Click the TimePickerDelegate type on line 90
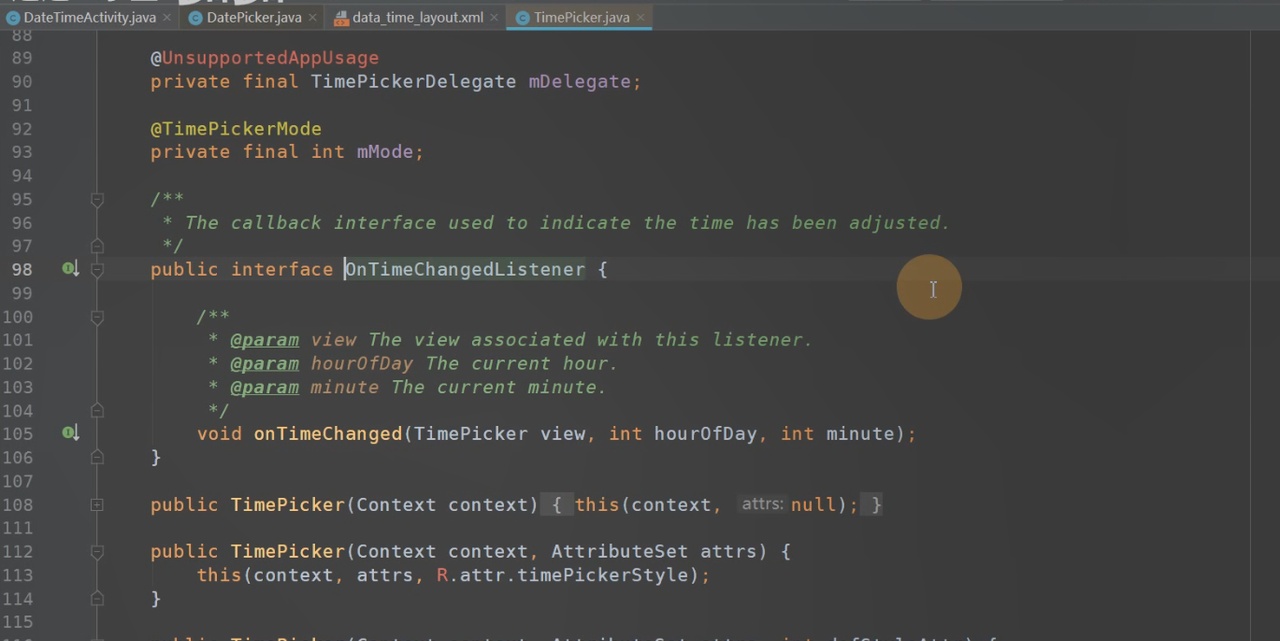Screen dimensions: 1280x641 click(414, 81)
